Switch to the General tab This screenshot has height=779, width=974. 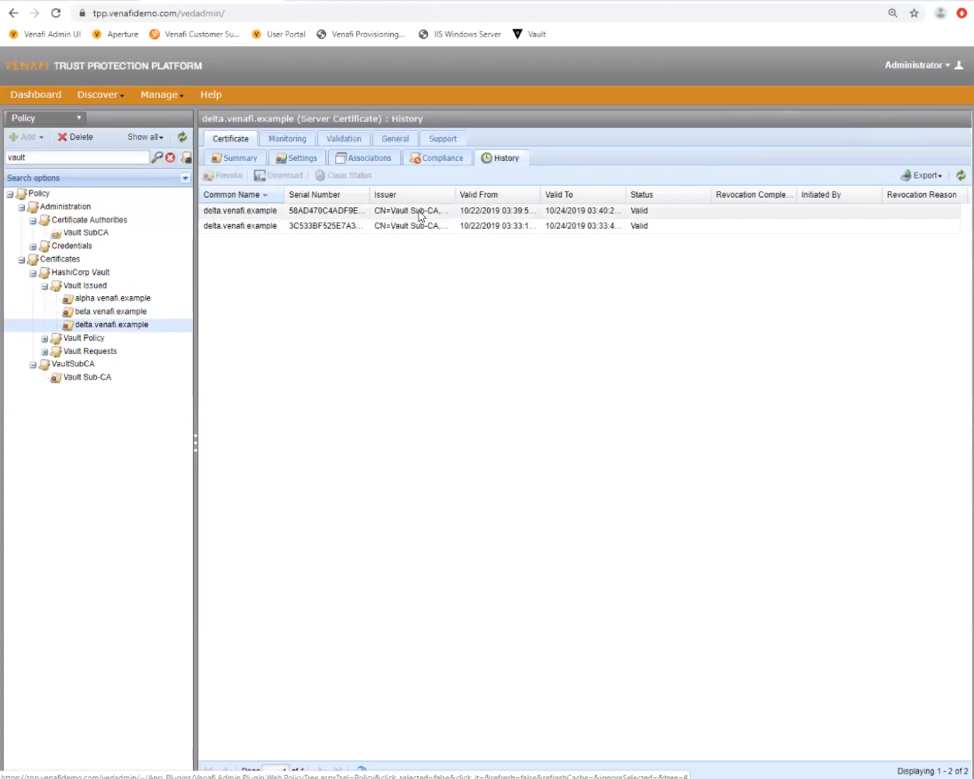(395, 139)
